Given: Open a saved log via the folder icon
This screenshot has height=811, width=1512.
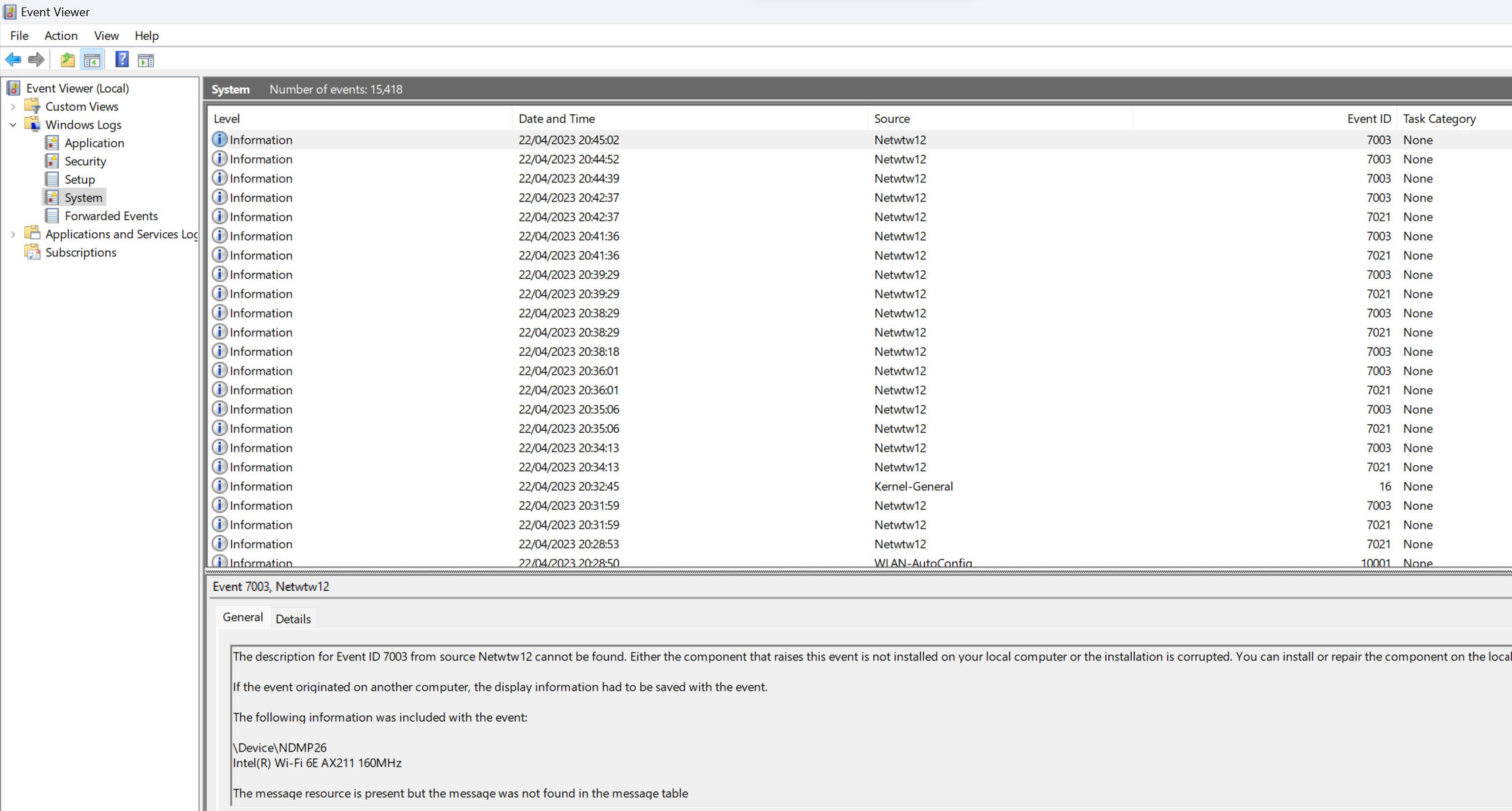Looking at the screenshot, I should (x=67, y=59).
